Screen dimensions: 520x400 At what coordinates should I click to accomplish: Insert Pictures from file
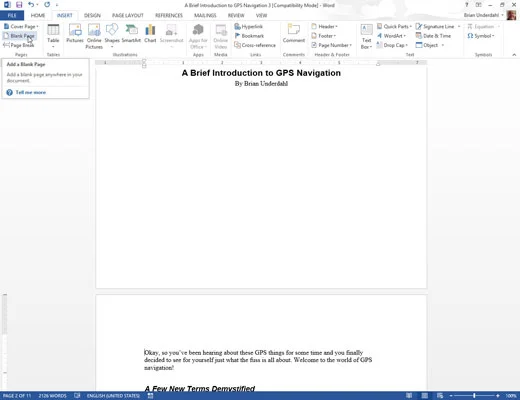(x=75, y=33)
